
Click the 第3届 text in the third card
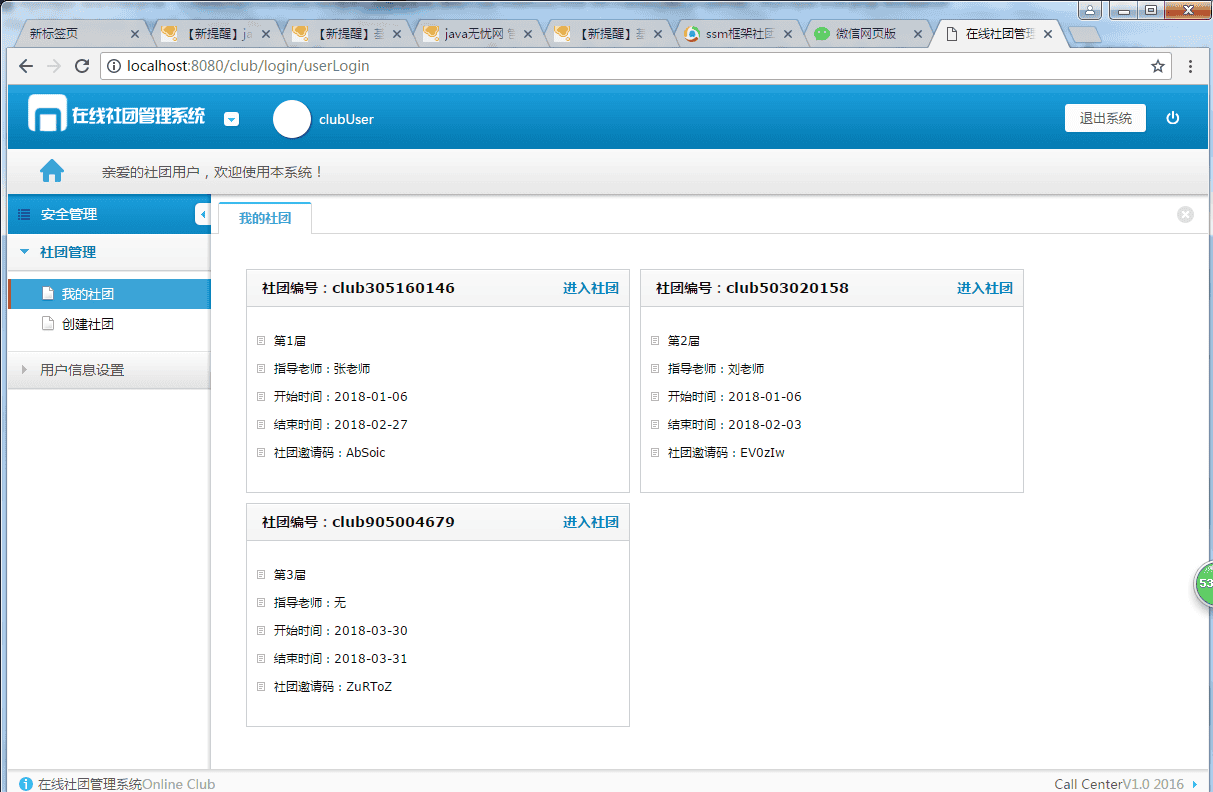click(290, 575)
